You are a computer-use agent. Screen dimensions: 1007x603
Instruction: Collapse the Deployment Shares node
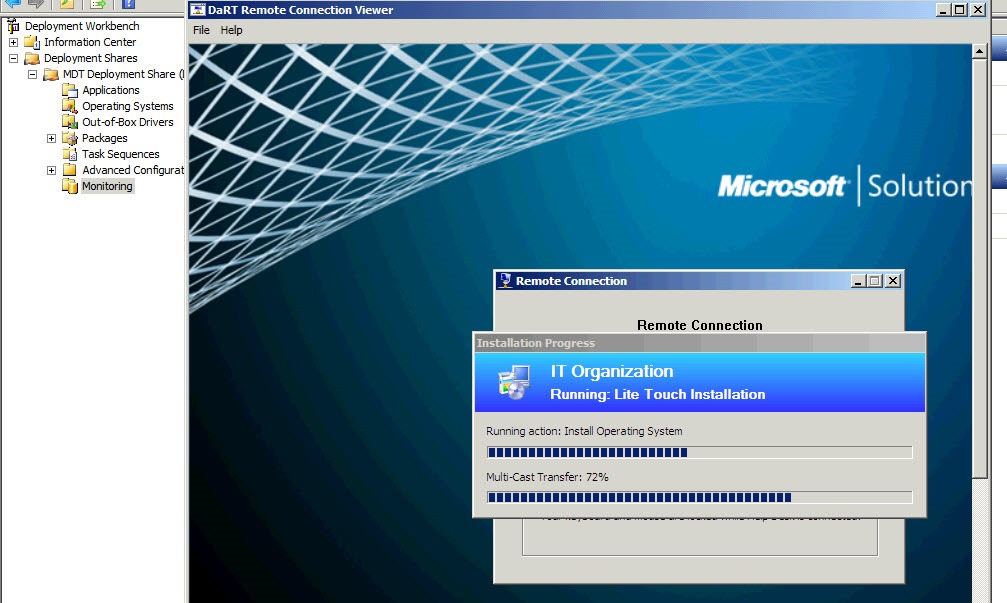tap(13, 58)
